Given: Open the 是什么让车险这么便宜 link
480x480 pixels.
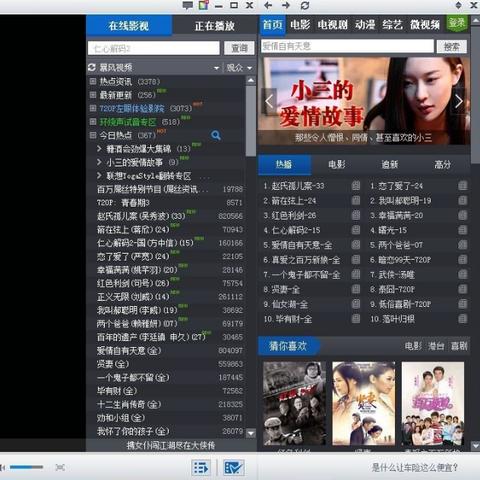Looking at the screenshot, I should [x=415, y=467].
